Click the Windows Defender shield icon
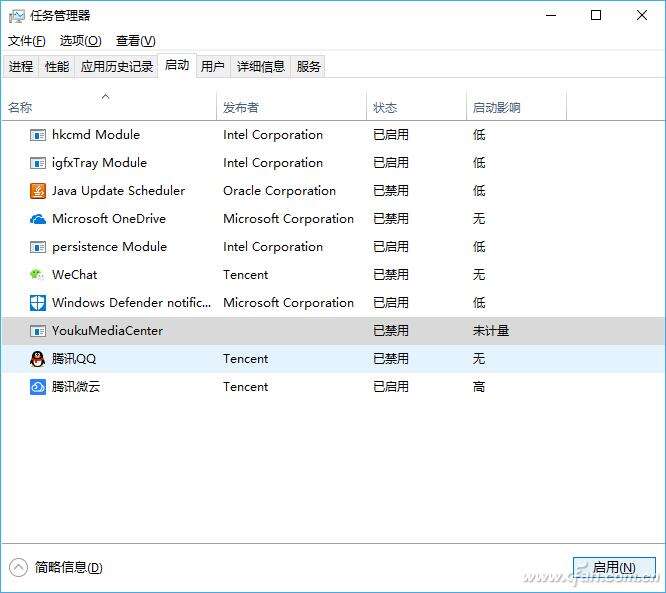This screenshot has width=666, height=593. click(x=38, y=303)
